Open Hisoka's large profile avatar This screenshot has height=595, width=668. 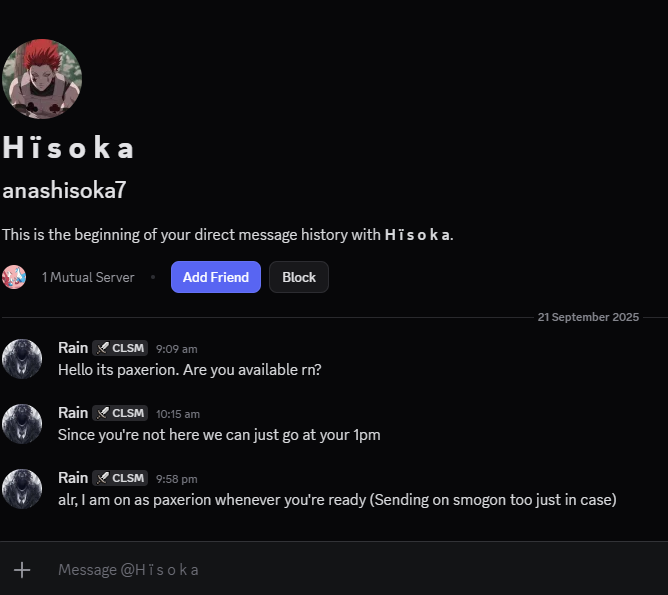(41, 79)
